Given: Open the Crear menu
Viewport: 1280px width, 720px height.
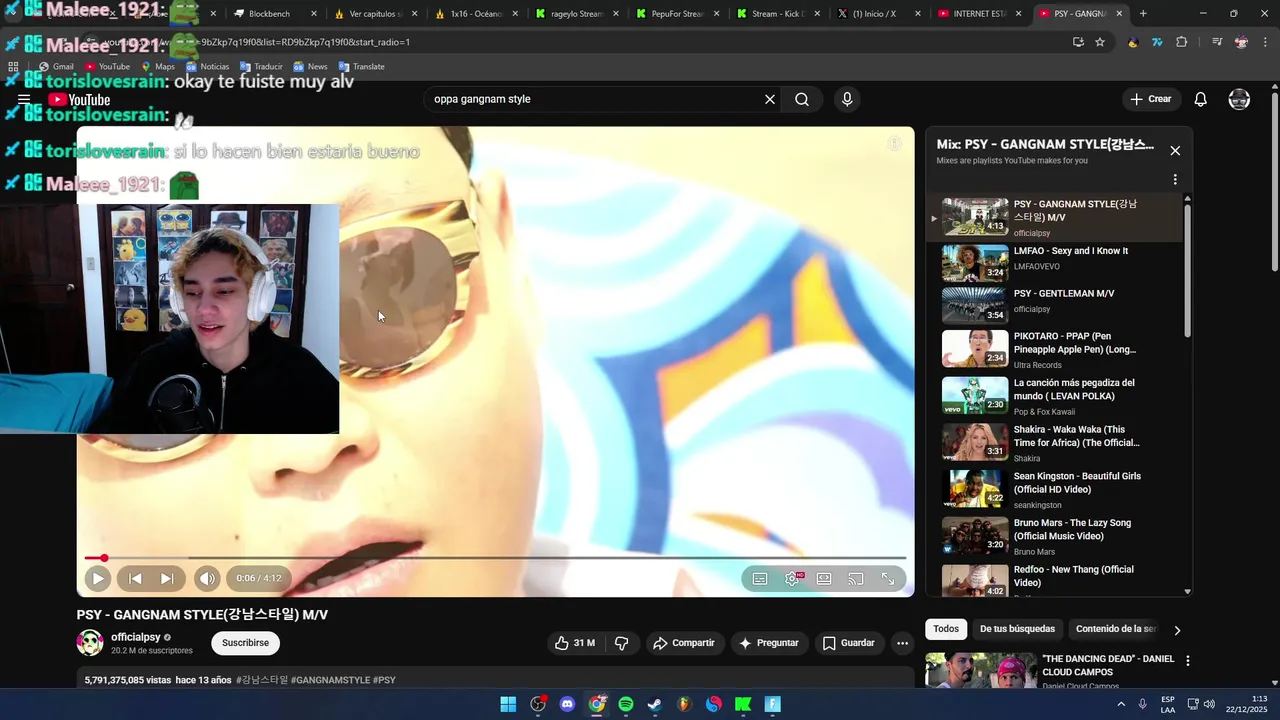Looking at the screenshot, I should click(x=1151, y=99).
